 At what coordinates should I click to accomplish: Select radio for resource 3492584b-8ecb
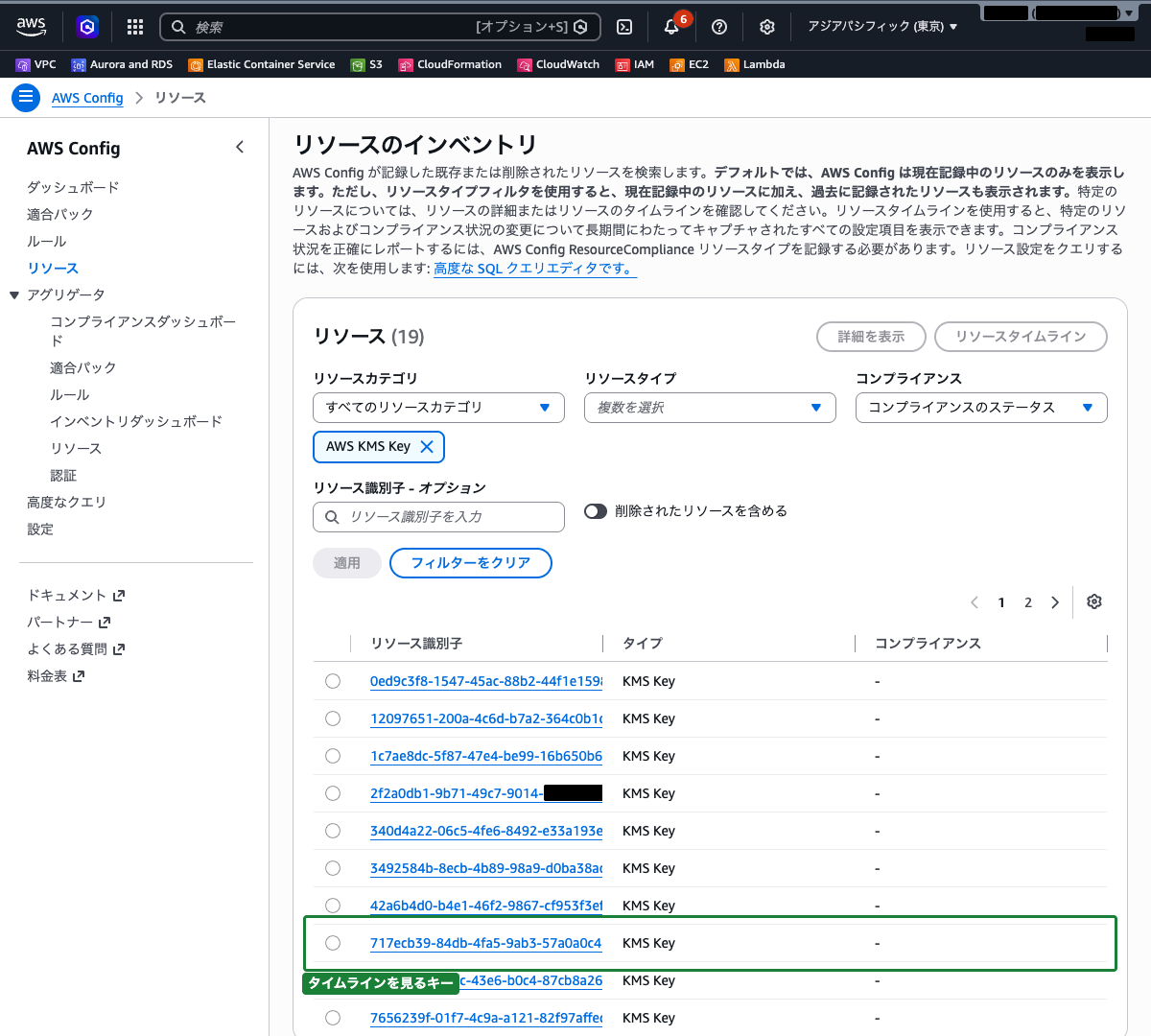[333, 868]
